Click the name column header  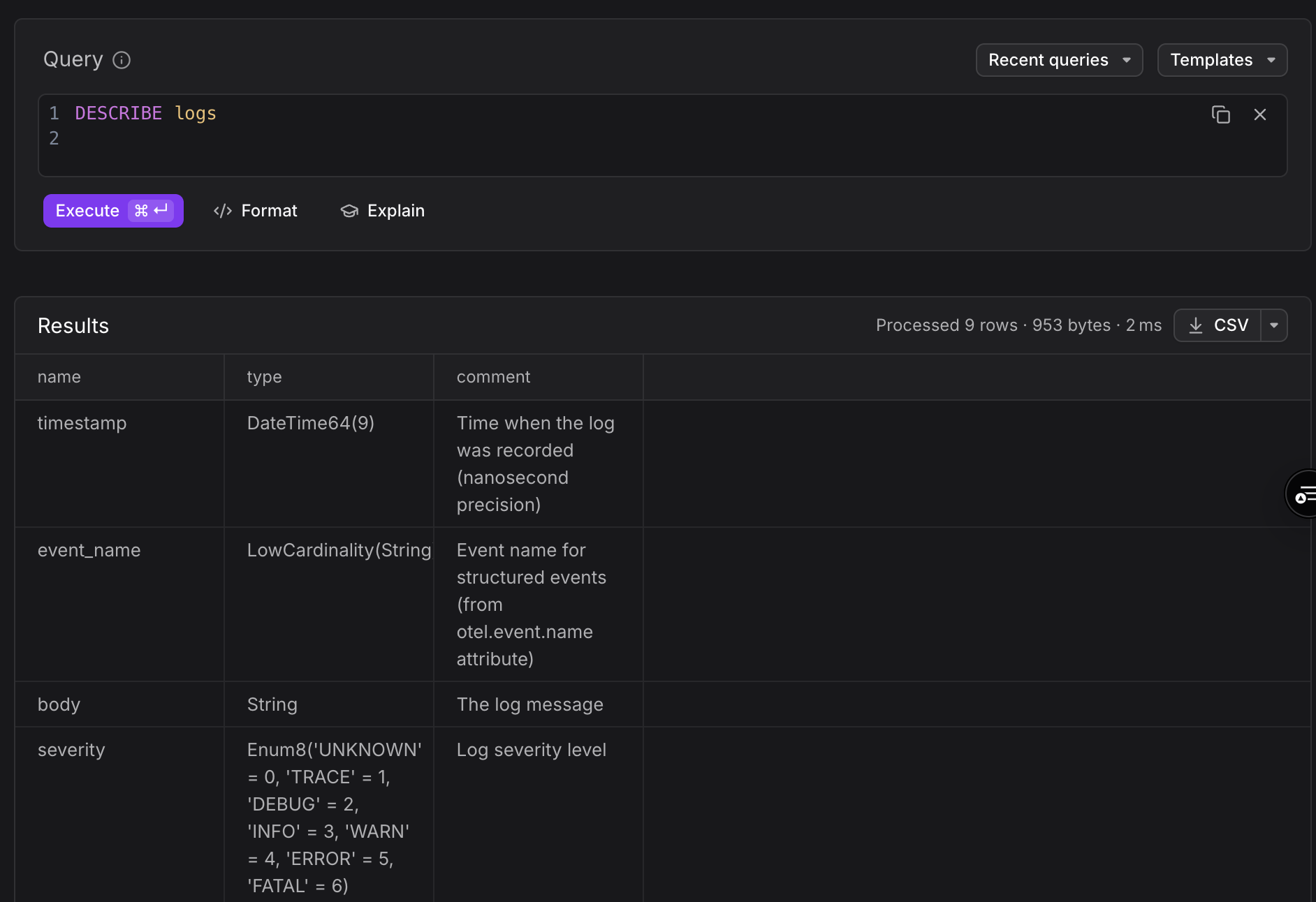click(x=59, y=376)
